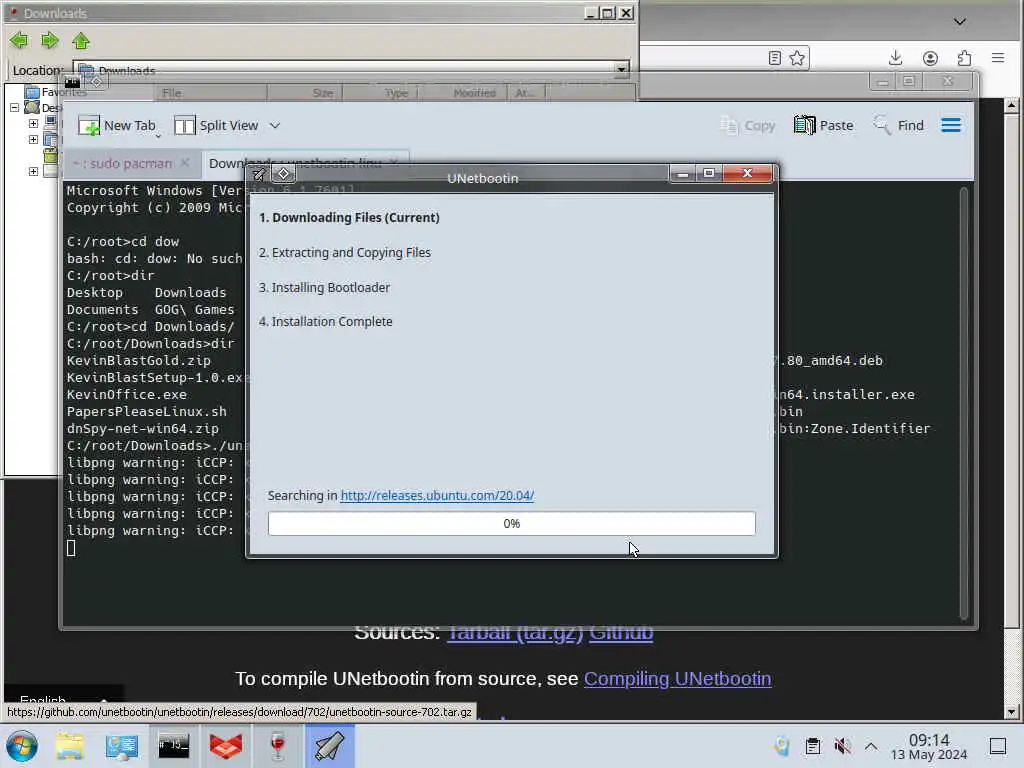Open the browser account icon

click(930, 58)
